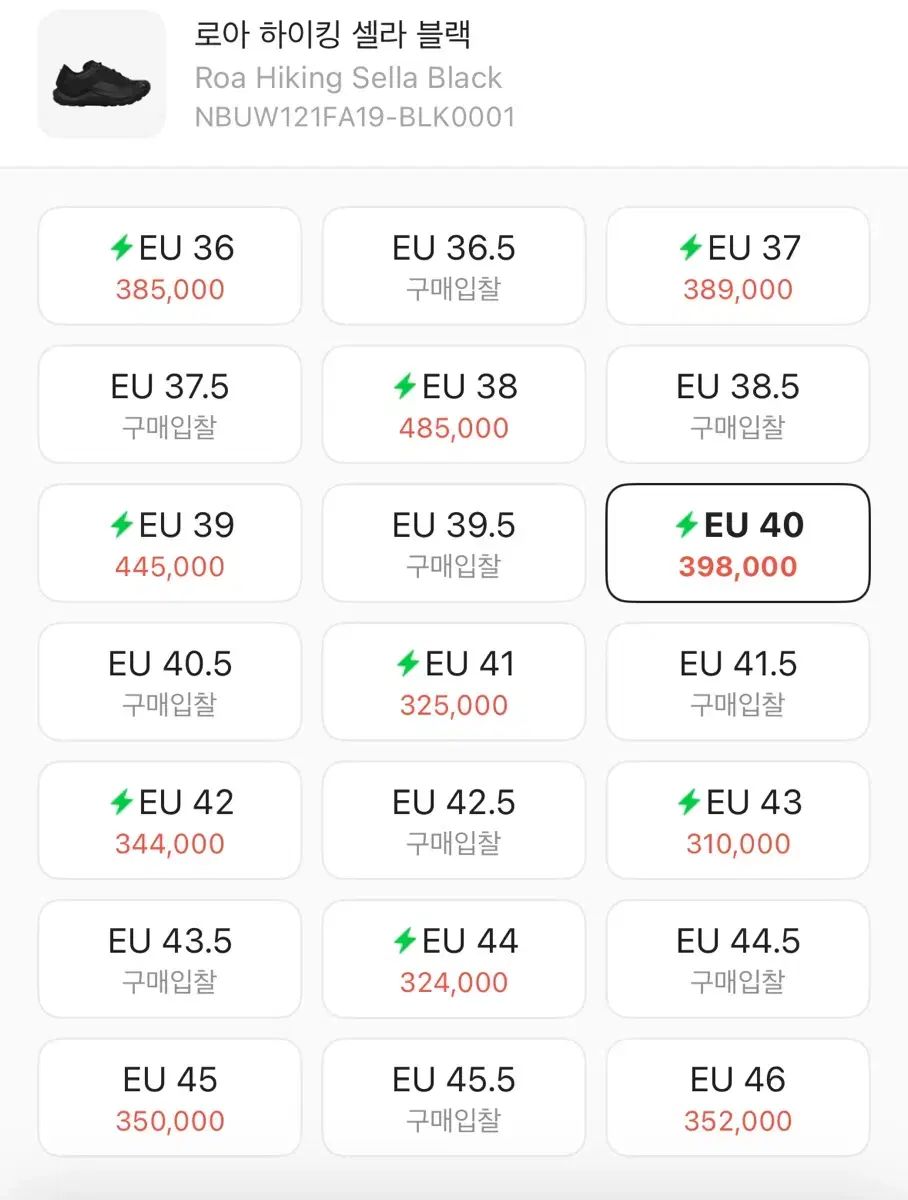Click the product code NBUW121FA19-BLK0001

click(x=355, y=117)
